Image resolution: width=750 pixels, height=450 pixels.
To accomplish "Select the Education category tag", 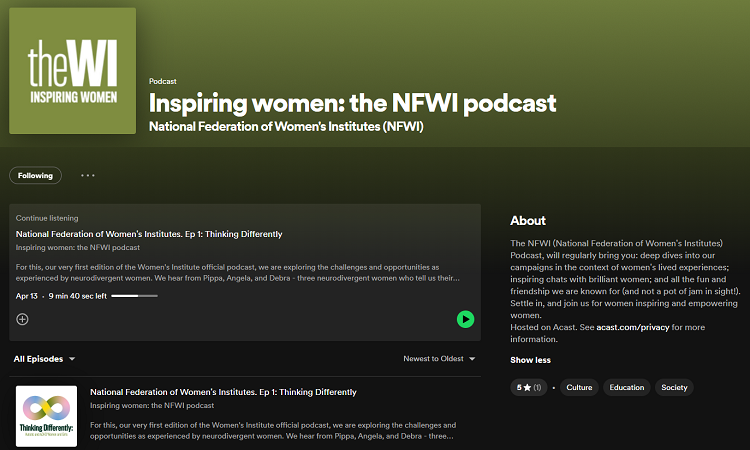I will [x=627, y=387].
